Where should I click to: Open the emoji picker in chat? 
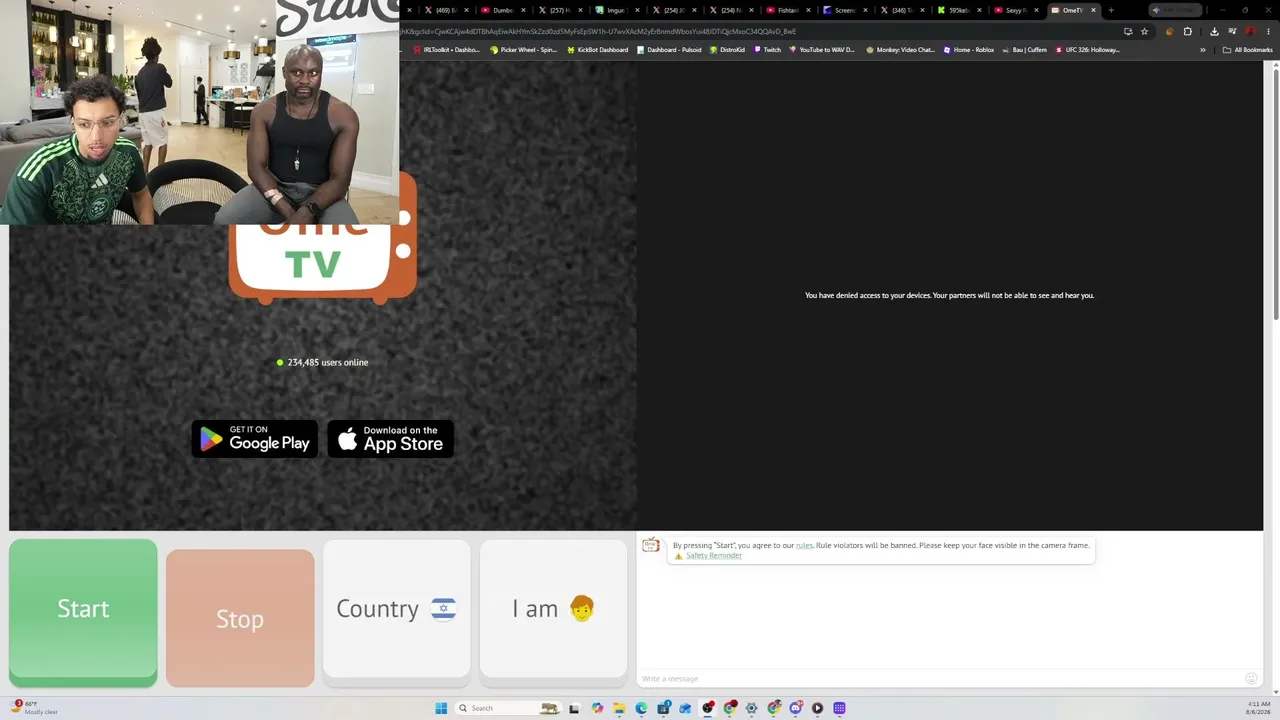(x=1251, y=679)
